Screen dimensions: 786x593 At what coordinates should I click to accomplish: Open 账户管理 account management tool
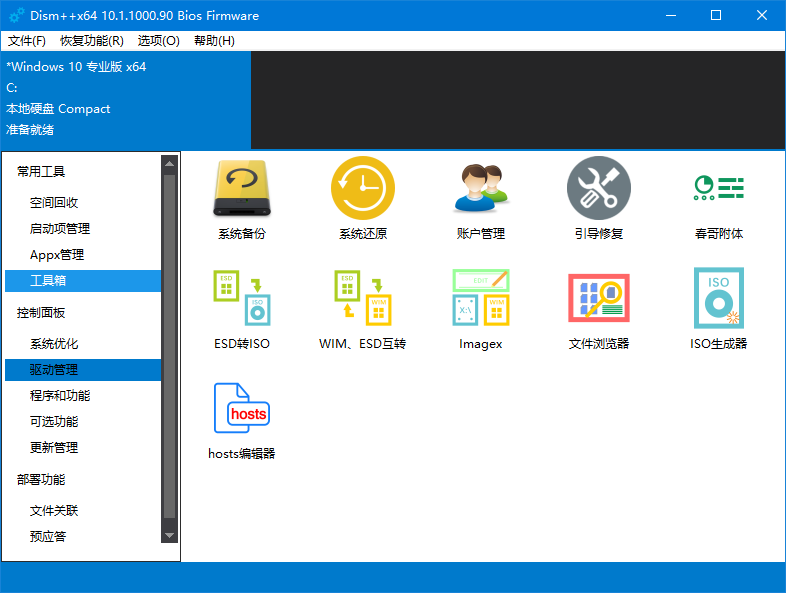[x=480, y=189]
